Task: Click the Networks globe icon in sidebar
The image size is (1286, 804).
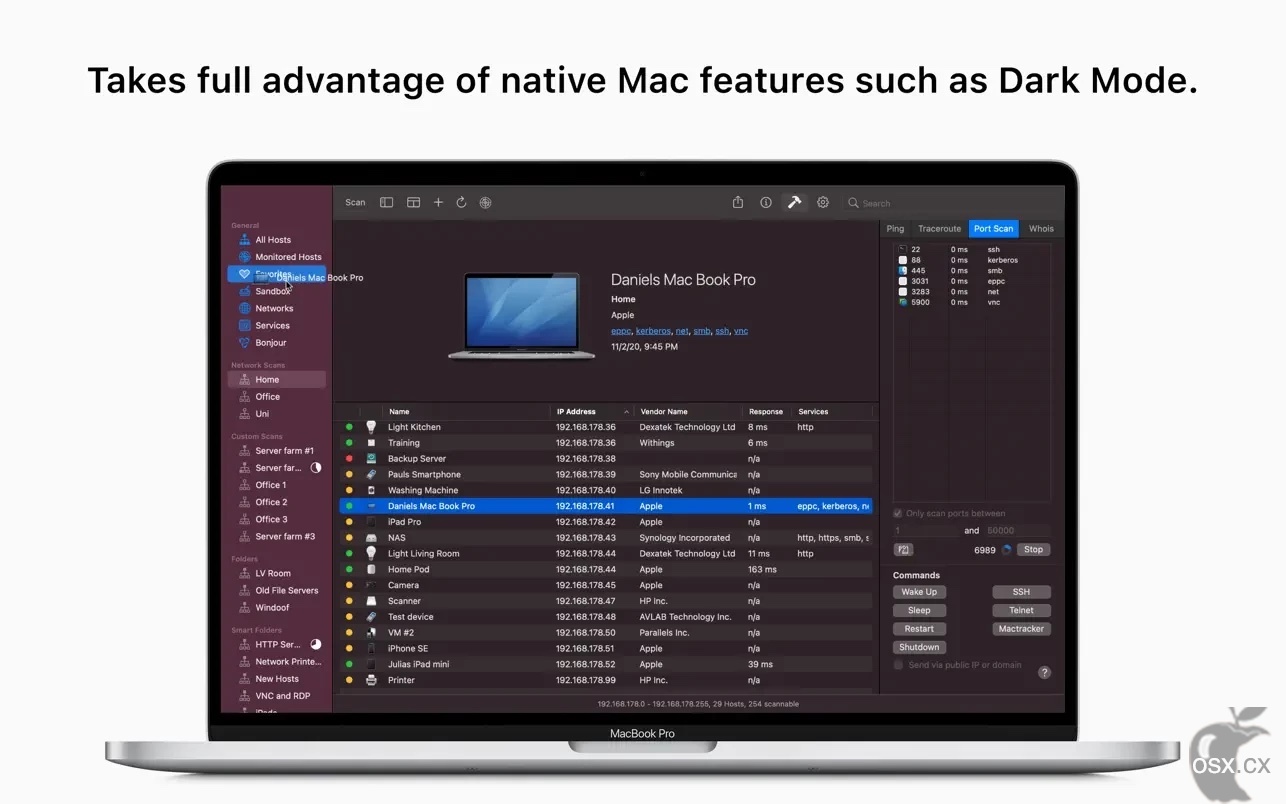Action: click(x=244, y=308)
